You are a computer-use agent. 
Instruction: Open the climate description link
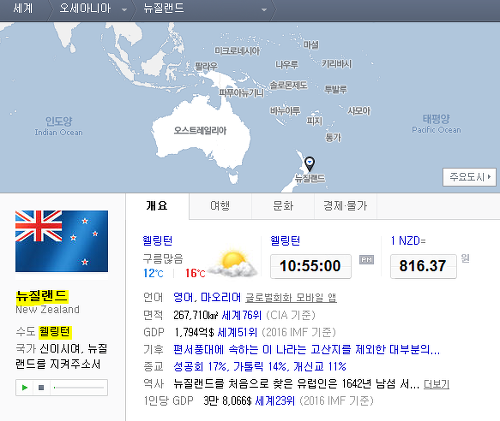pos(306,349)
